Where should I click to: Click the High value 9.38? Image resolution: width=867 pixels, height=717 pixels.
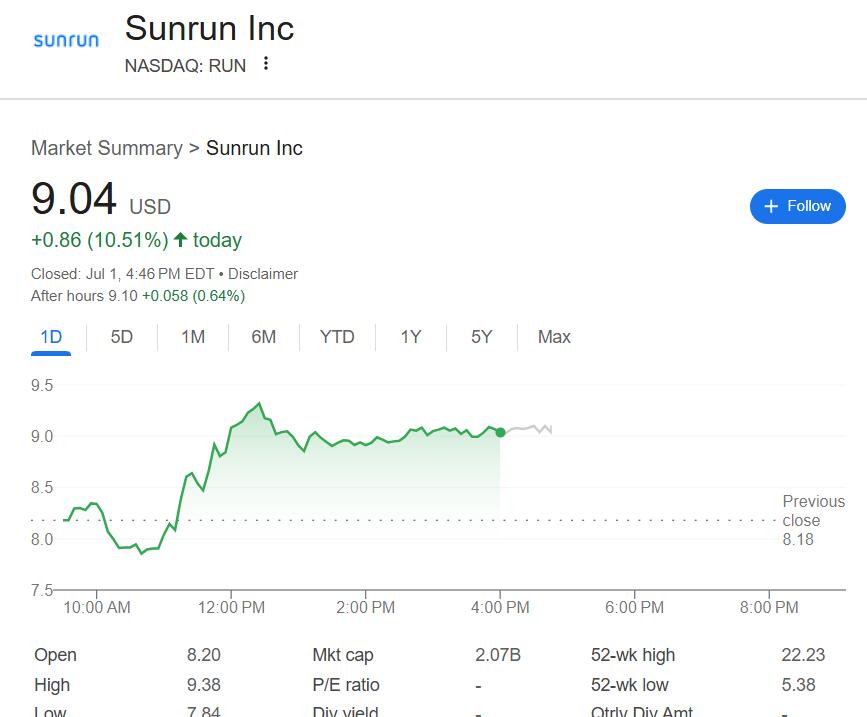(x=203, y=684)
